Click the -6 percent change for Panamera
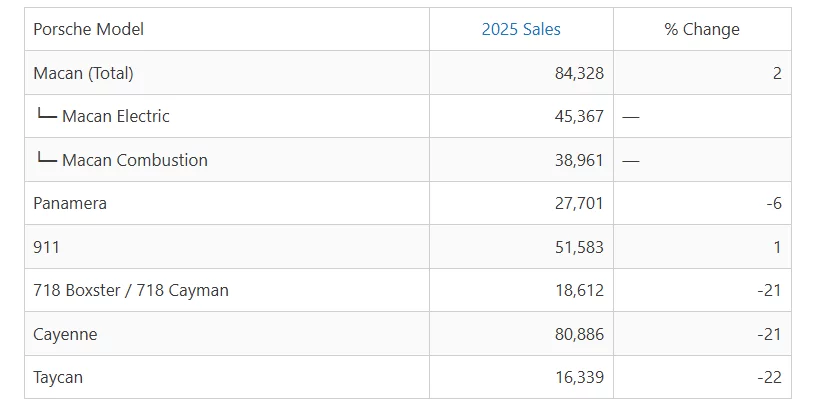Viewport: 820px width, 418px height. coord(774,204)
